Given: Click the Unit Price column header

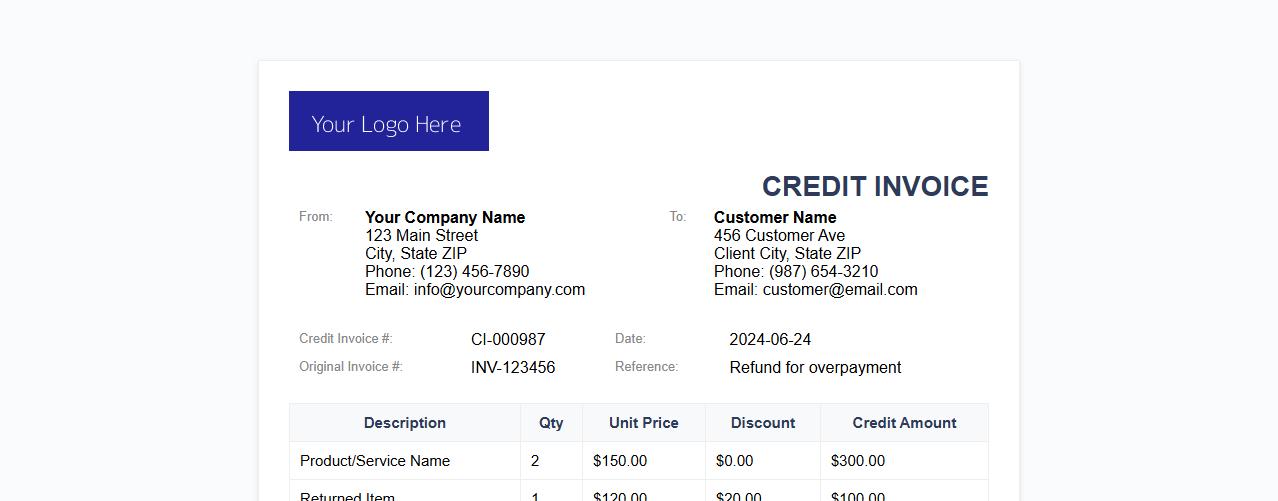Looking at the screenshot, I should pos(644,423).
